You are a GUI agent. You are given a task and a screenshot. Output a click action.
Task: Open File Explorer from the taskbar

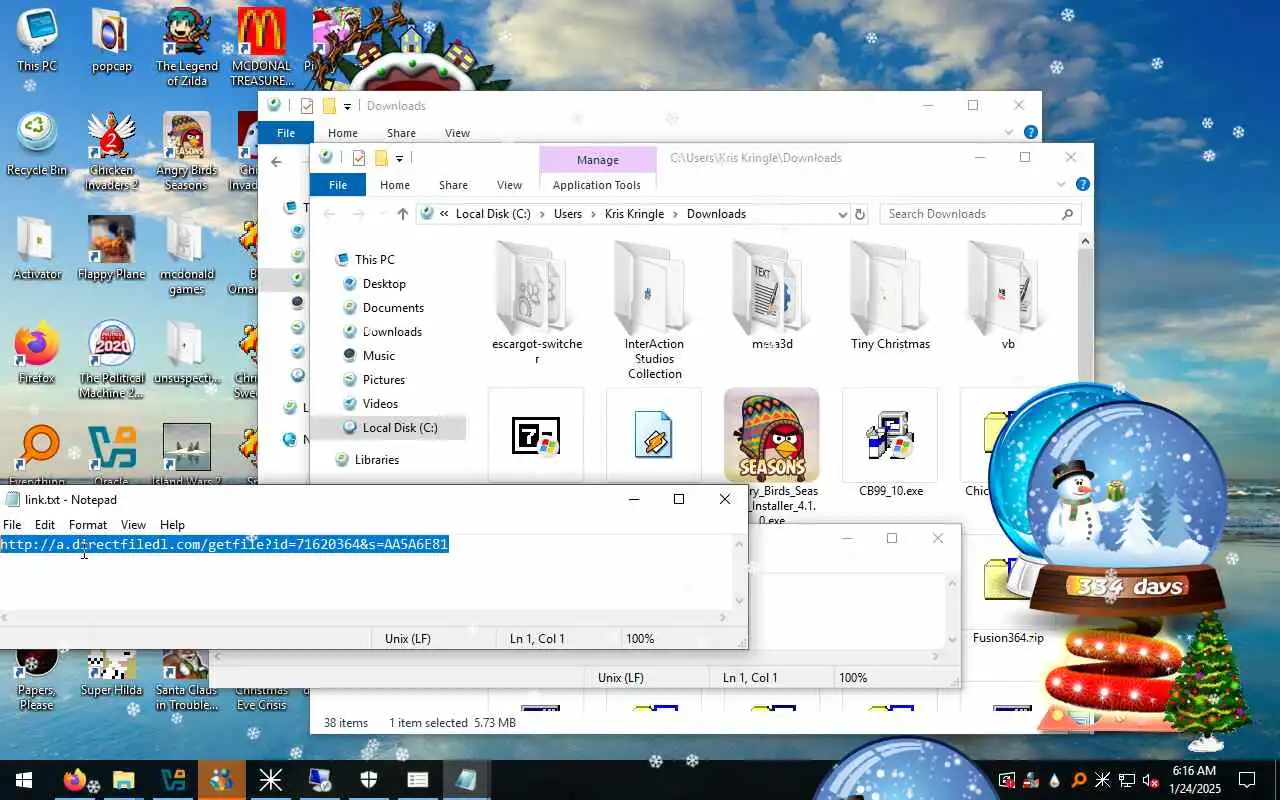tap(123, 780)
